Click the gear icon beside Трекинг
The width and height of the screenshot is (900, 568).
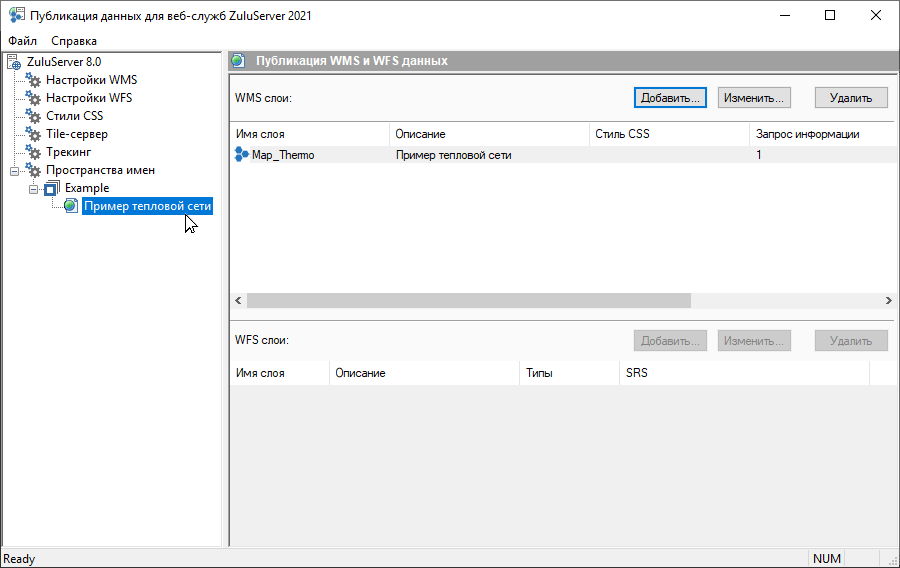34,152
